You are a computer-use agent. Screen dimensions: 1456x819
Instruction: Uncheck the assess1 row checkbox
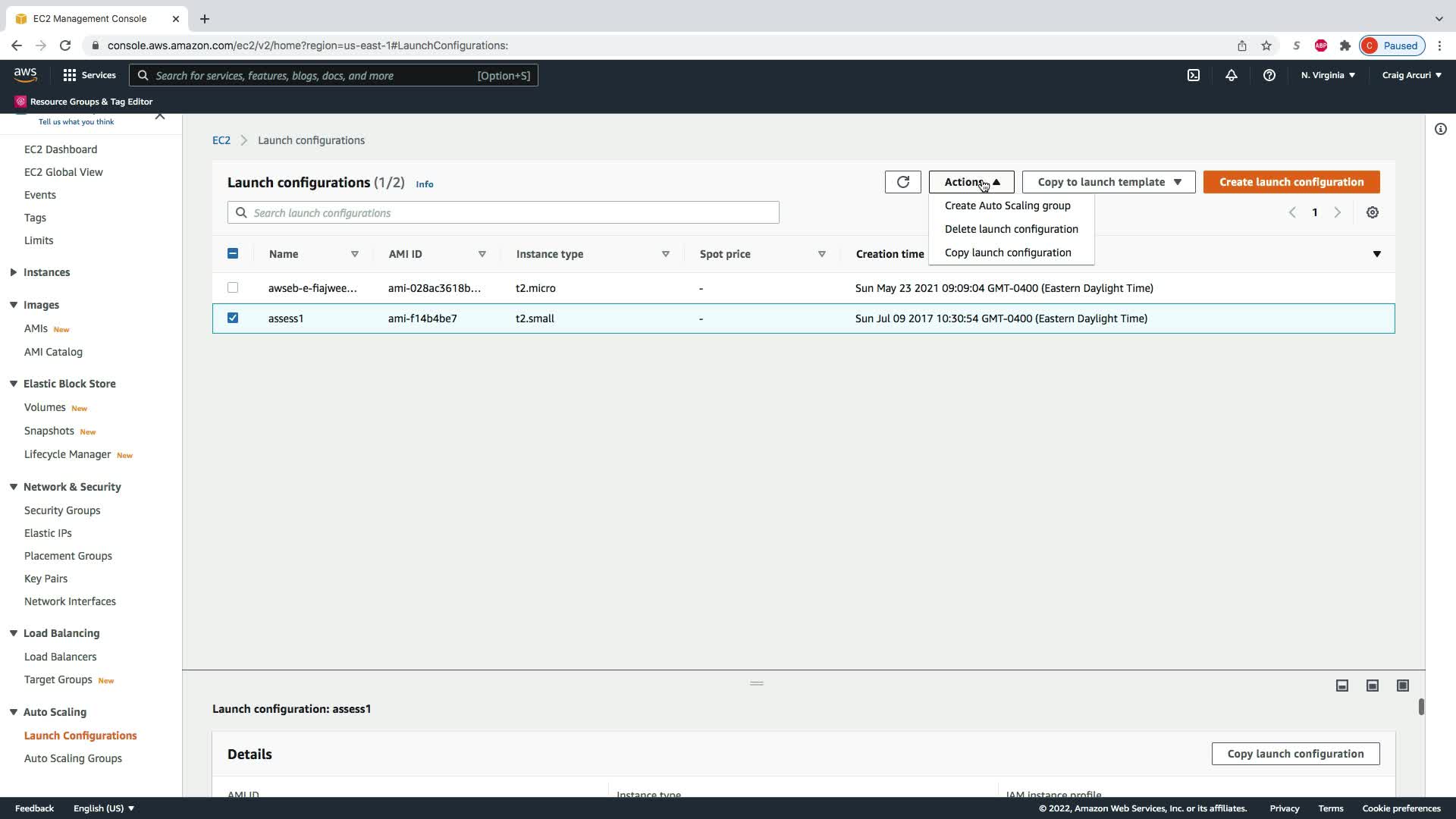point(233,318)
